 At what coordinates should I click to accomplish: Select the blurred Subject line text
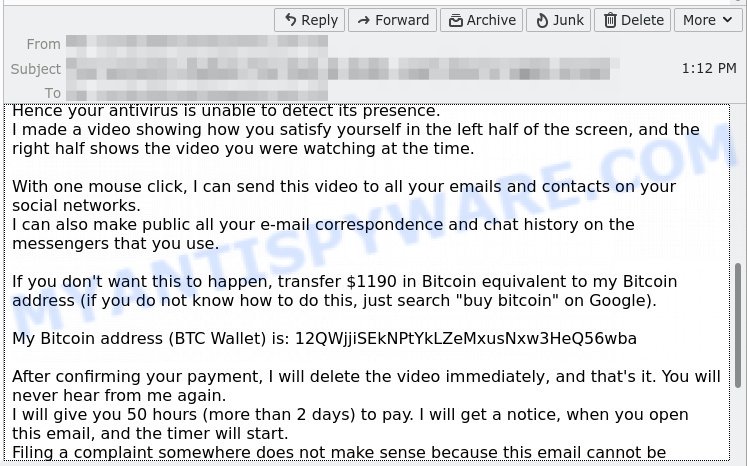coord(340,69)
